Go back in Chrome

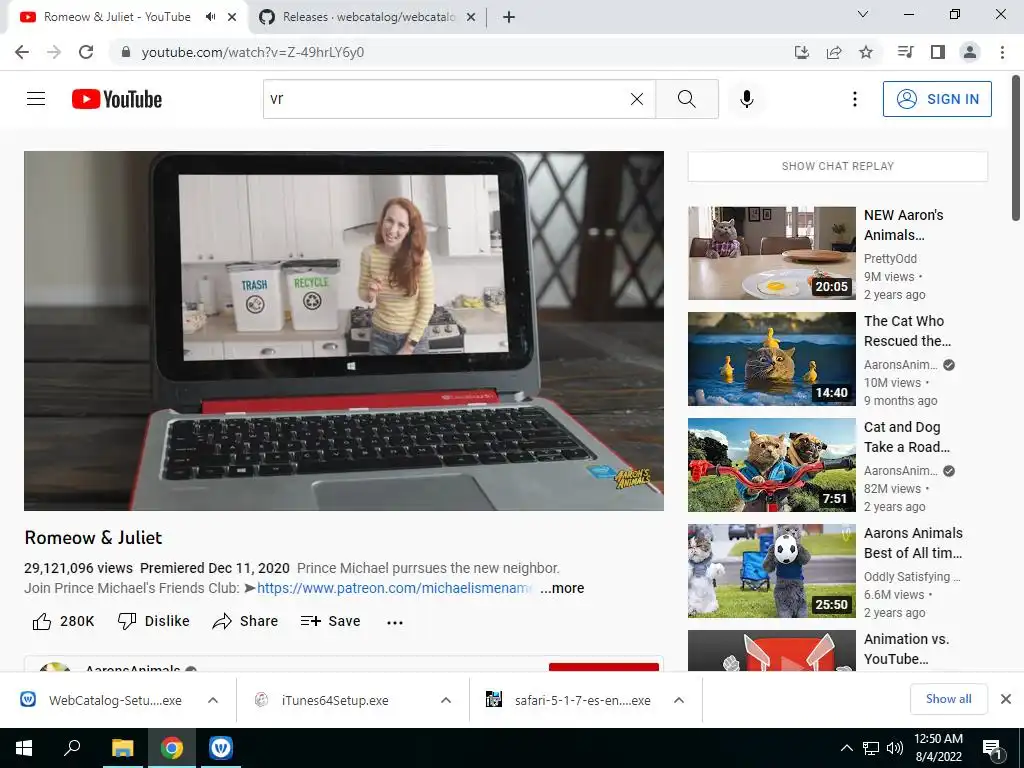[x=22, y=52]
